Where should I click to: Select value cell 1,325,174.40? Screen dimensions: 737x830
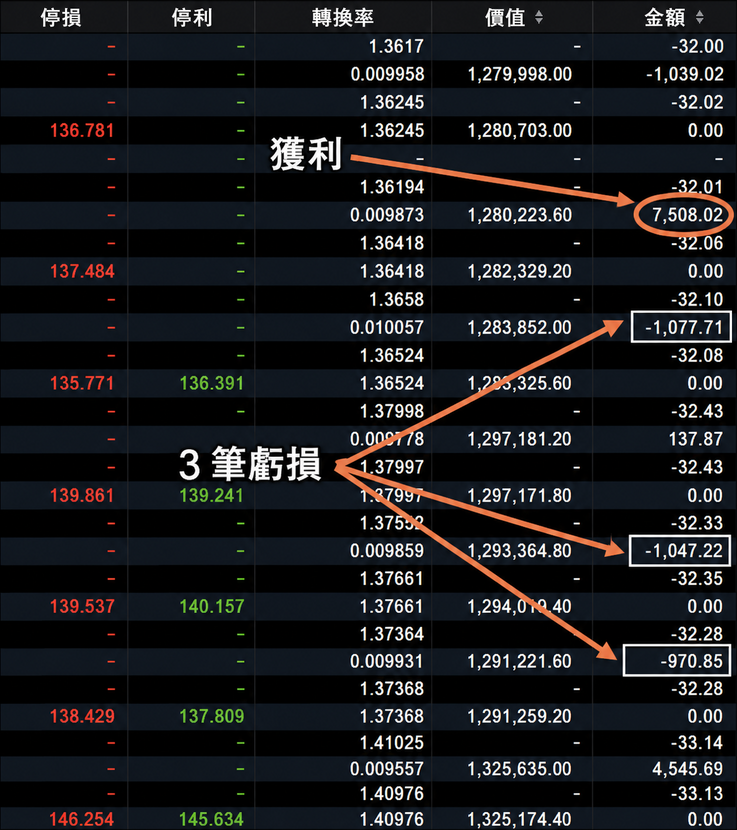tap(520, 819)
